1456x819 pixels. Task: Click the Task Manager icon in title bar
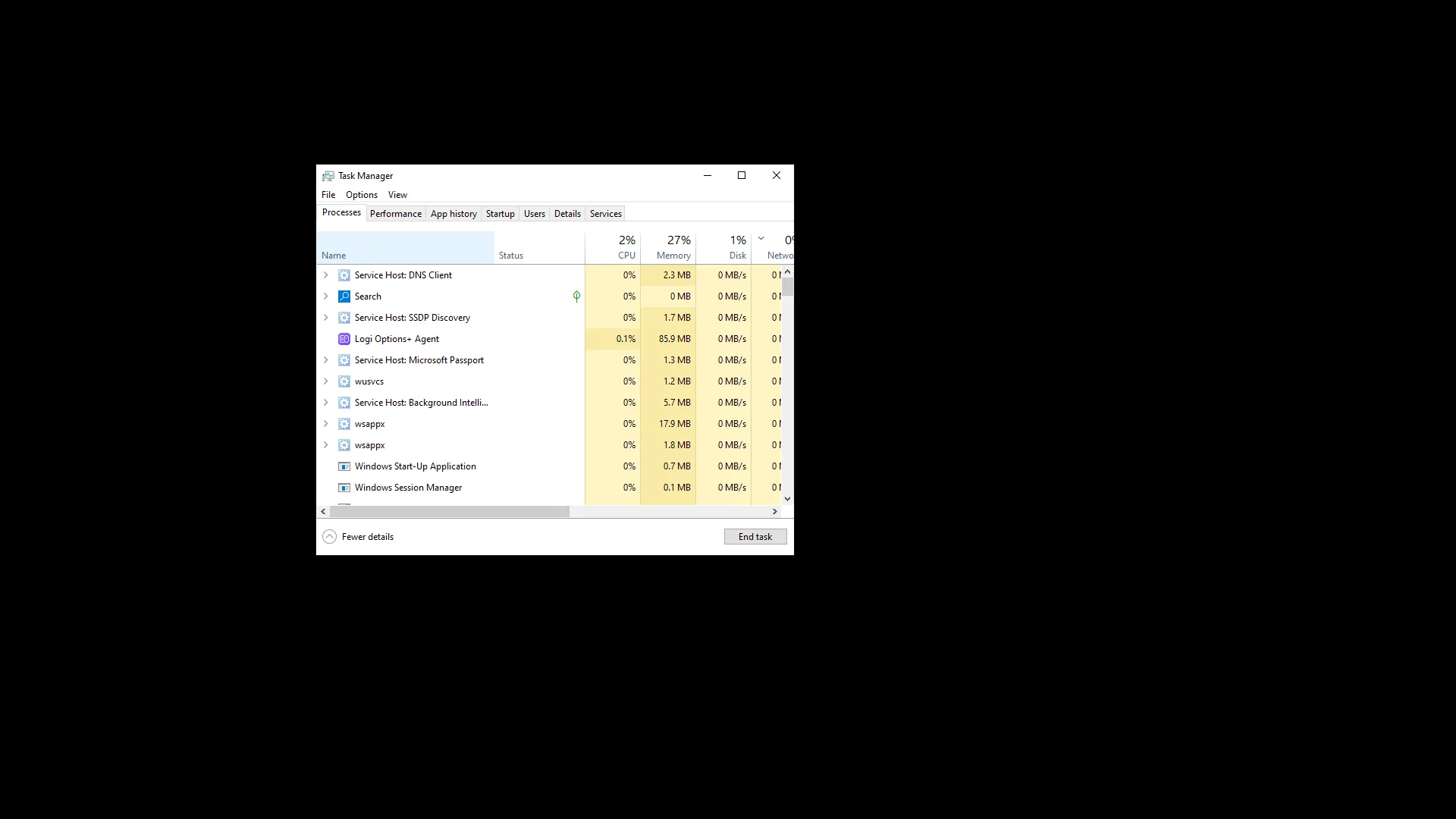328,175
